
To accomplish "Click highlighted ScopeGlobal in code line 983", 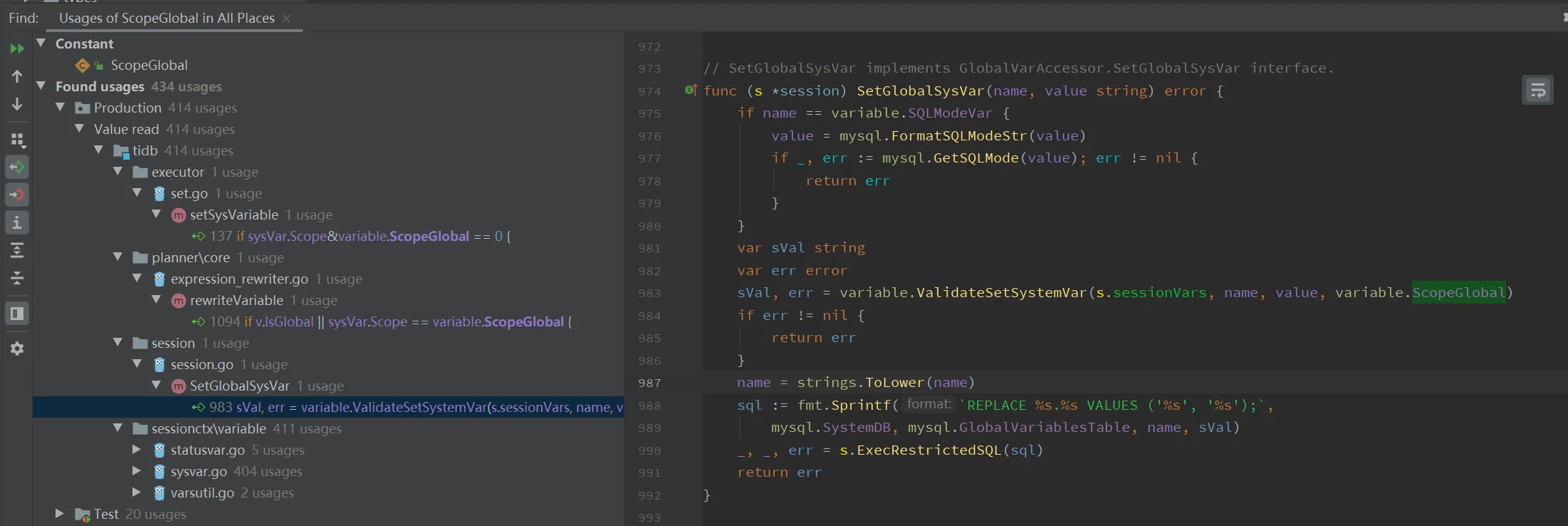I will tap(1458, 293).
